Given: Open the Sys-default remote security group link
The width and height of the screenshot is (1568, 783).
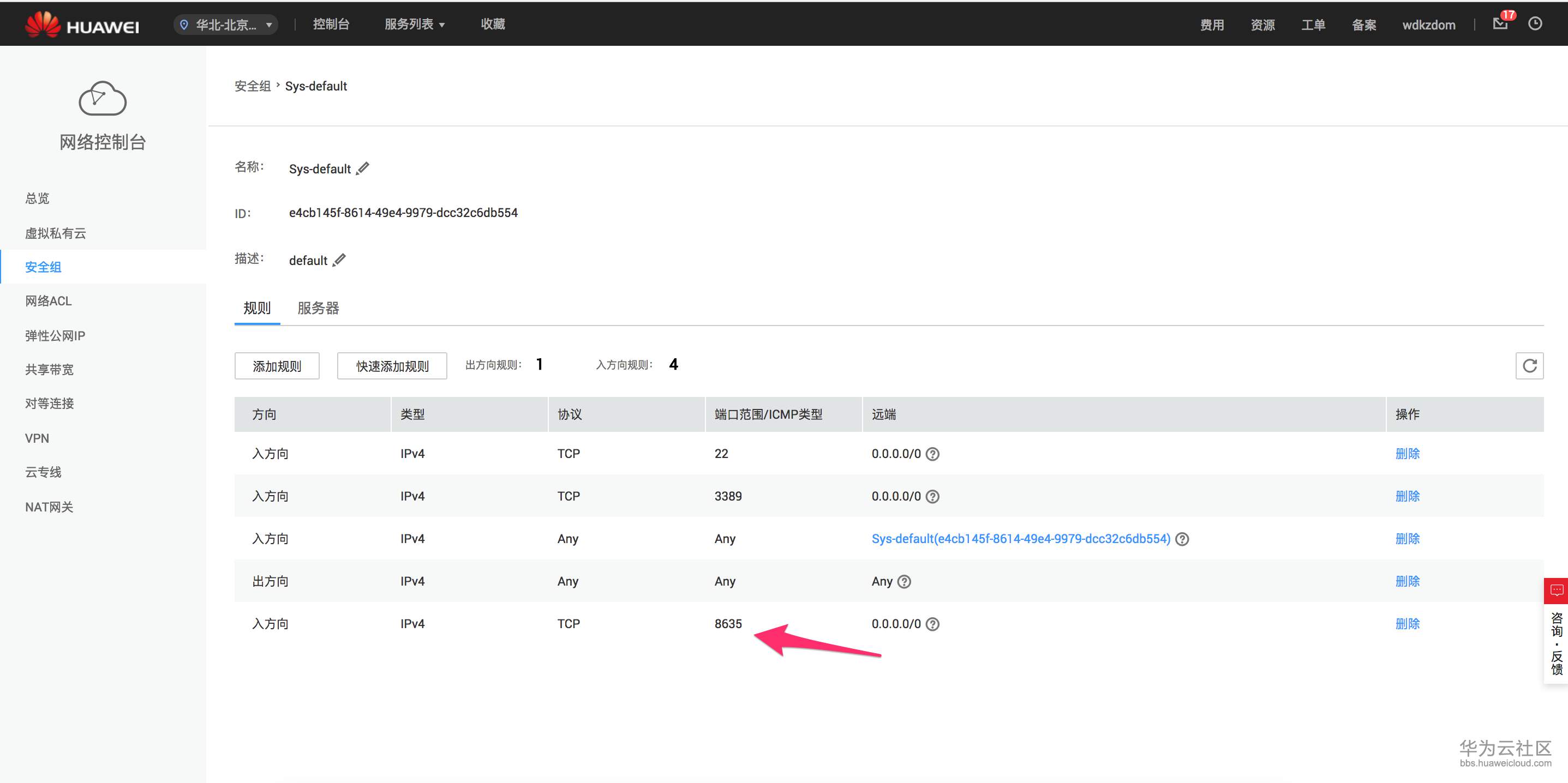Looking at the screenshot, I should pyautogui.click(x=1020, y=539).
